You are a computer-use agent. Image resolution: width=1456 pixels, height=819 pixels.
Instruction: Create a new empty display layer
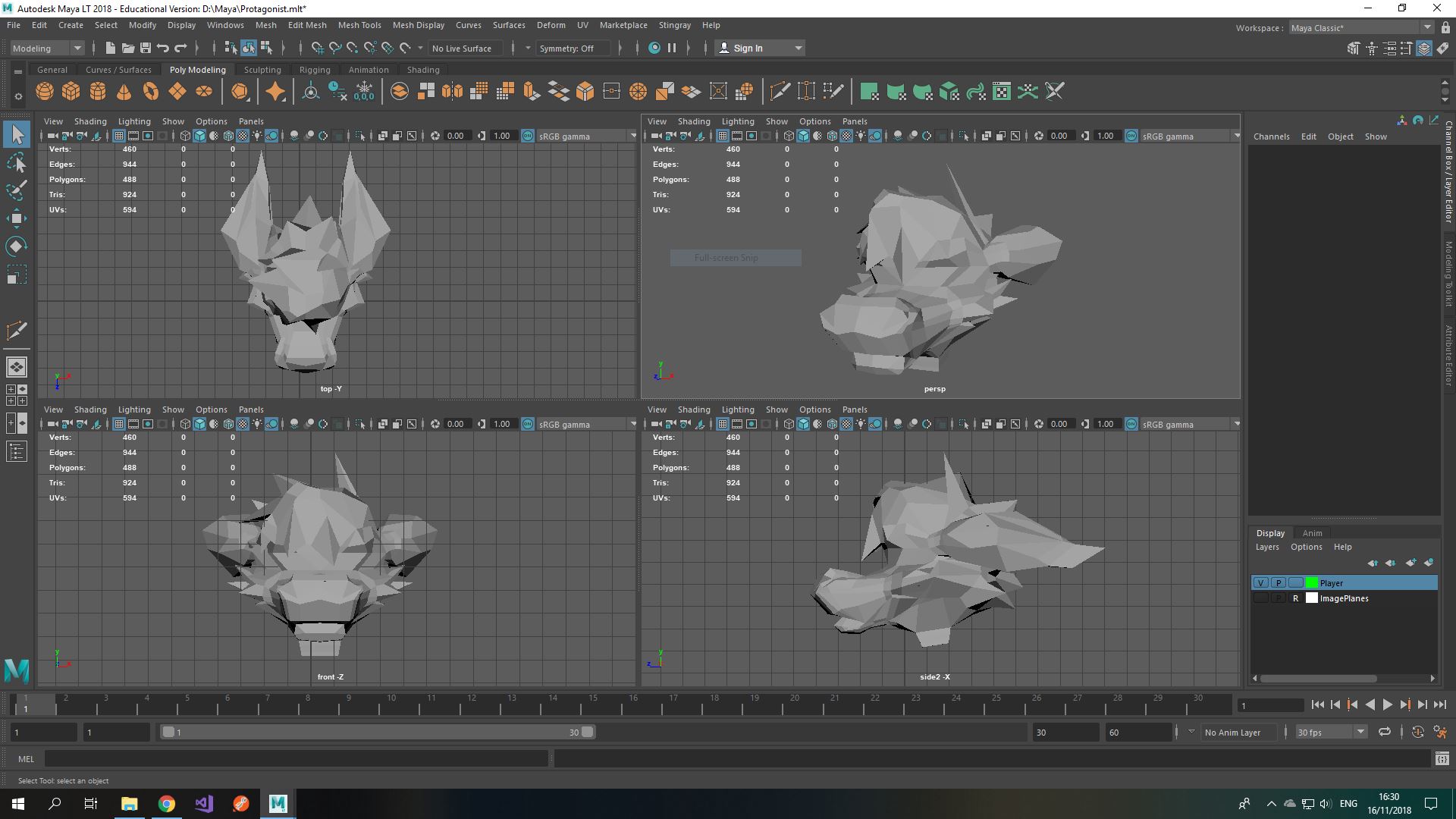click(x=1410, y=563)
